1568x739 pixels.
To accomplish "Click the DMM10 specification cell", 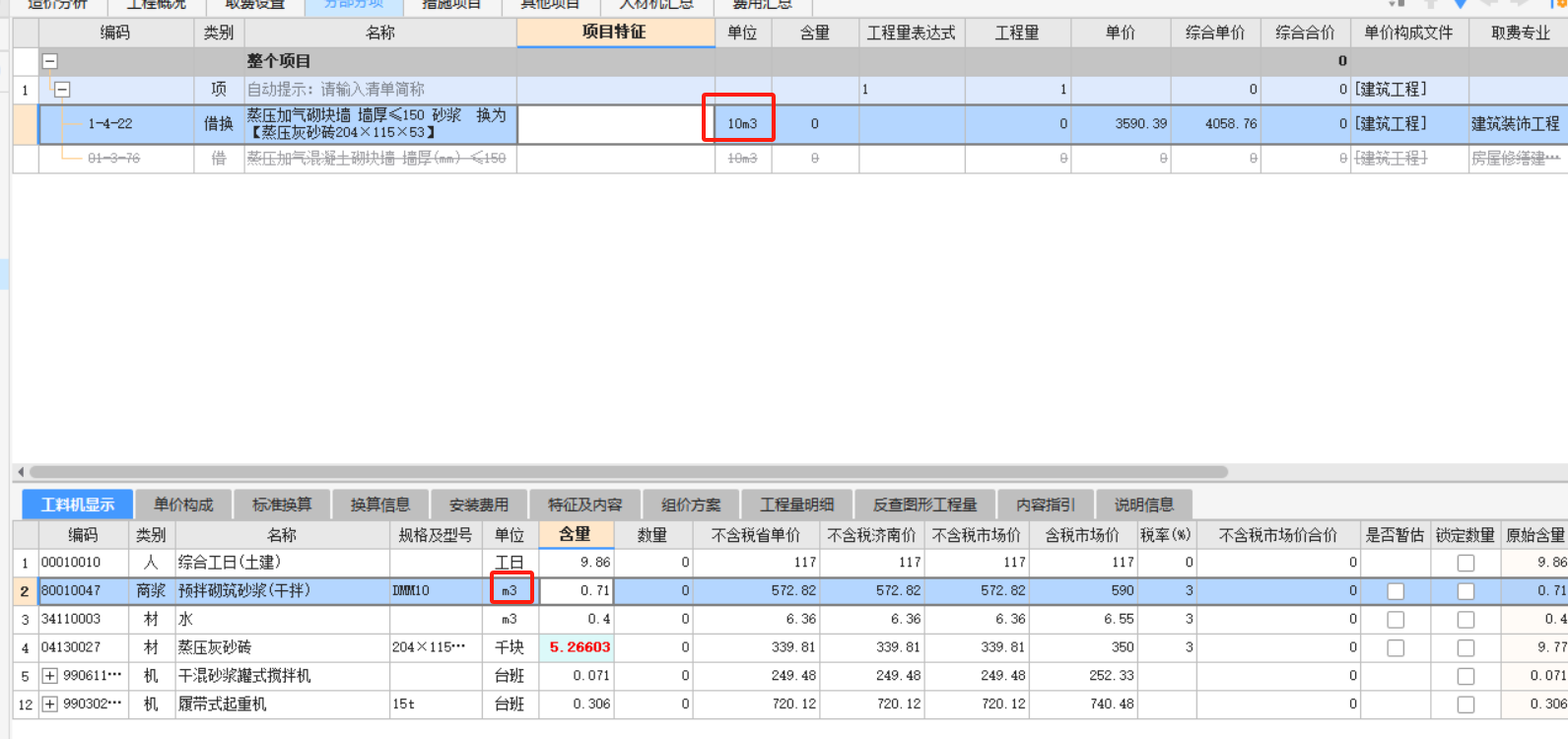I will click(436, 591).
